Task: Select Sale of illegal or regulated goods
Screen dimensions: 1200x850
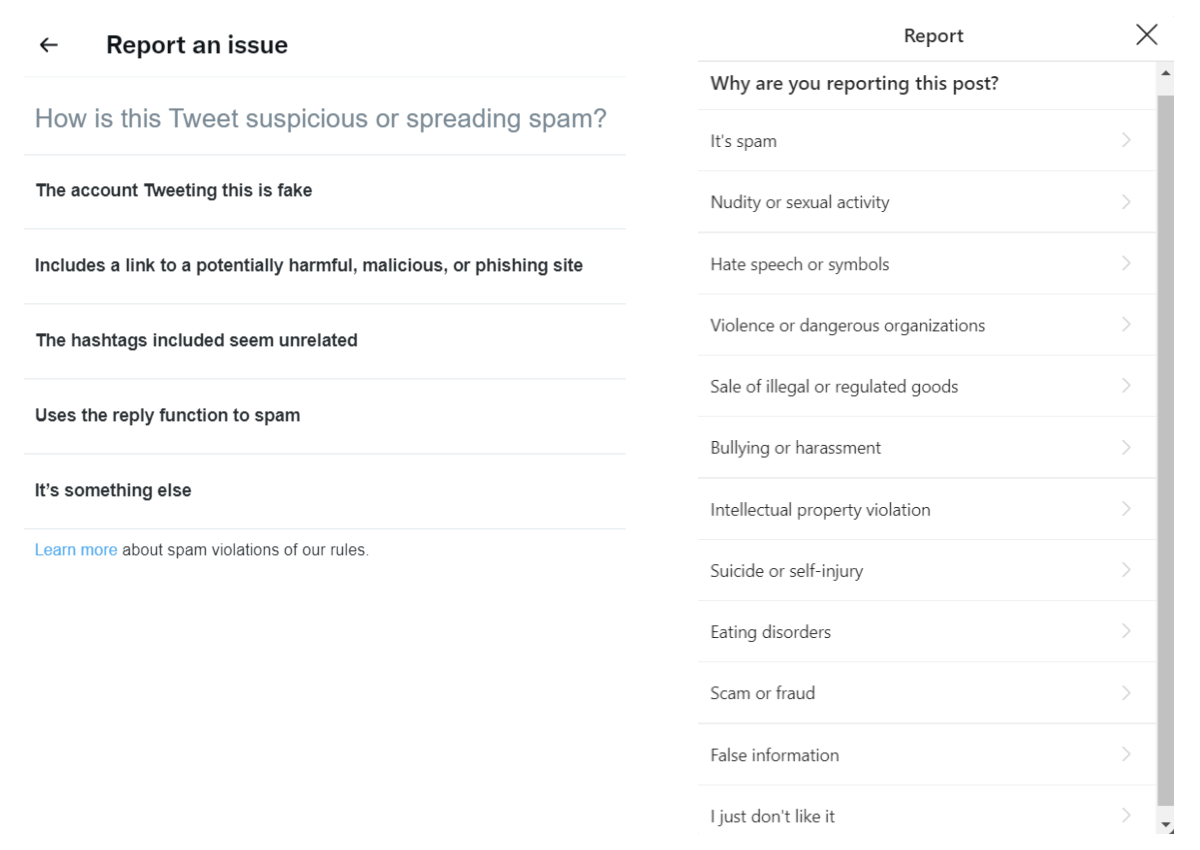Action: pos(834,387)
